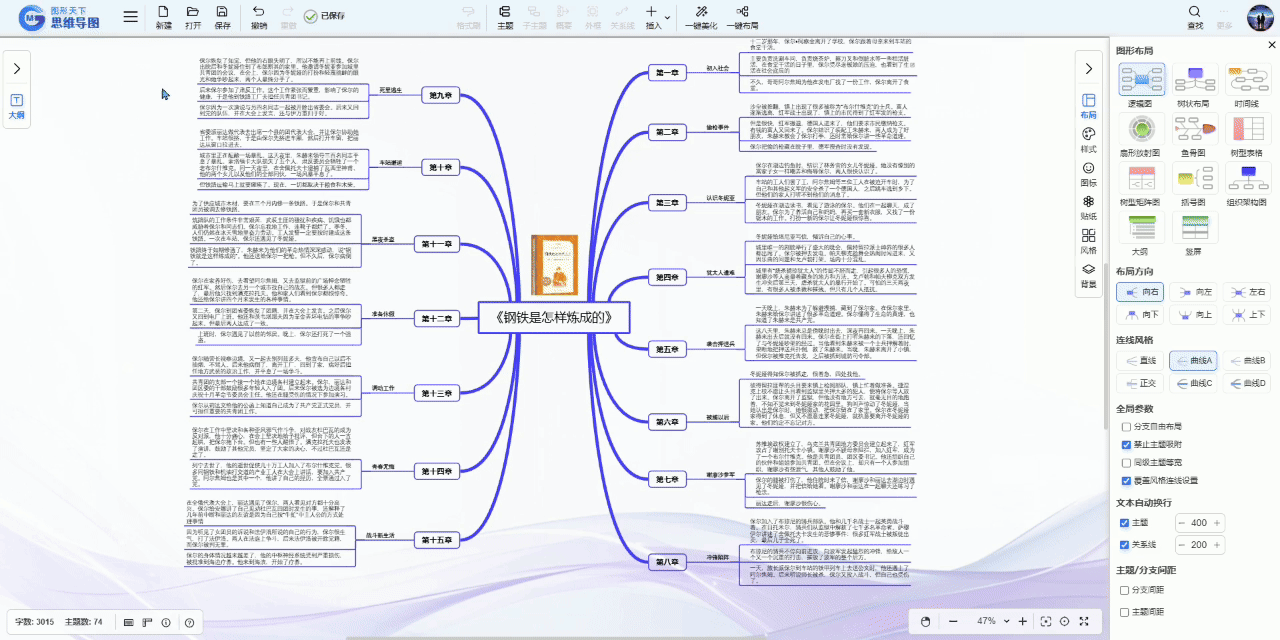The width and height of the screenshot is (1280, 640).
Task: Open the 贴纸 stickers panel icon
Action: pyautogui.click(x=1088, y=207)
